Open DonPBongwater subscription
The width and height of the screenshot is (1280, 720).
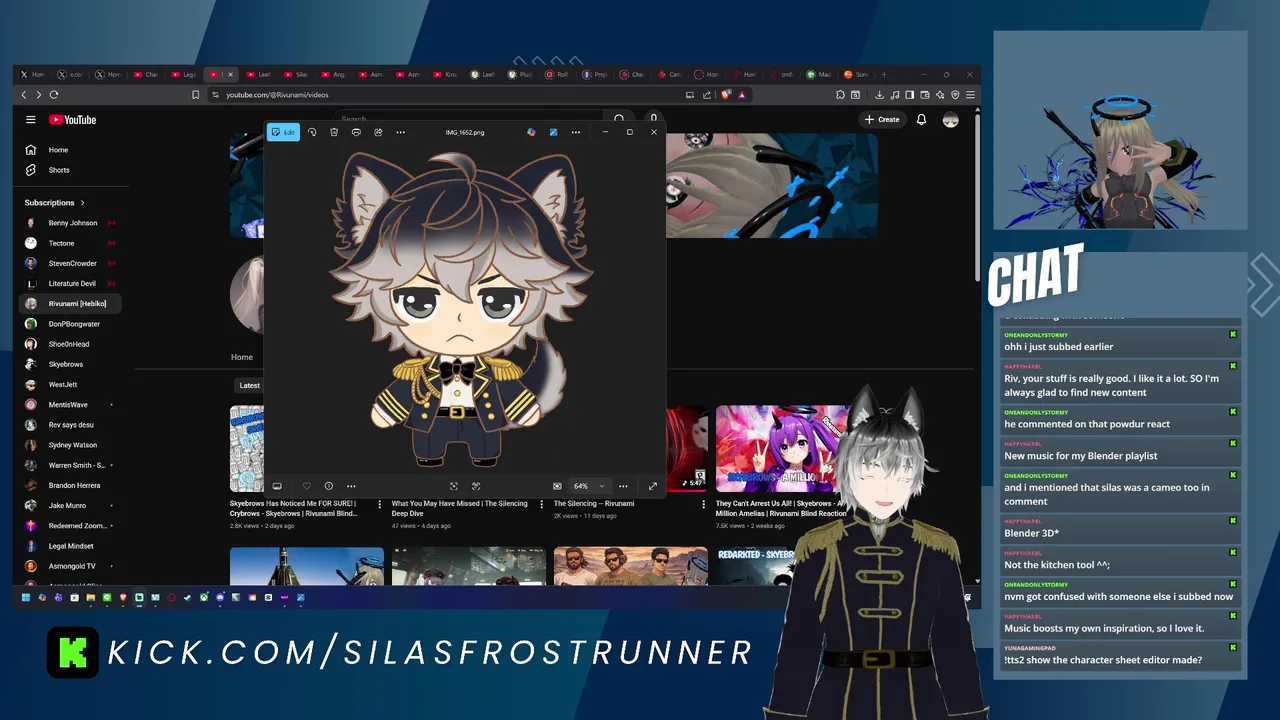(x=74, y=324)
